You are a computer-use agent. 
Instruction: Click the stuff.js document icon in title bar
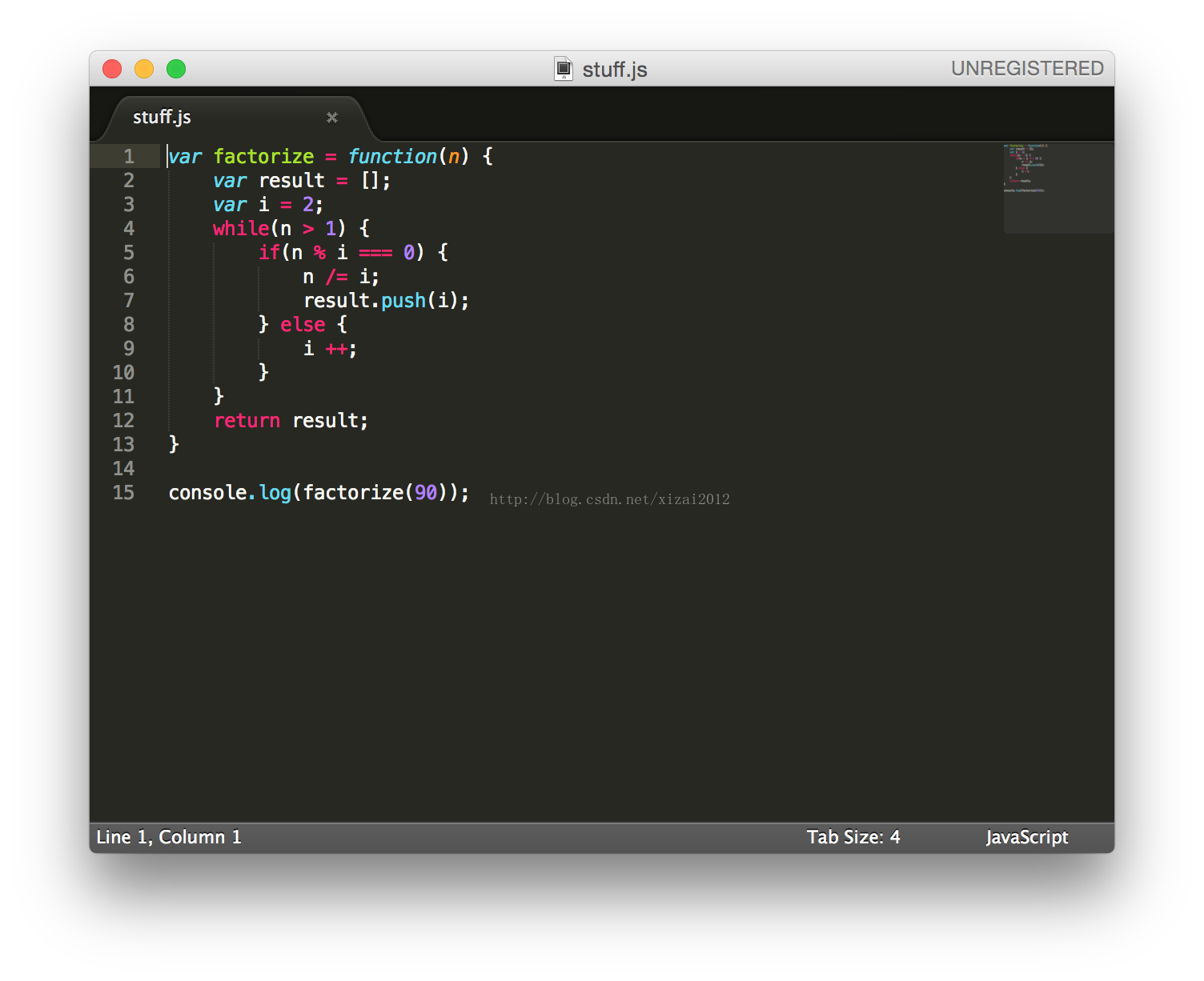coord(564,69)
